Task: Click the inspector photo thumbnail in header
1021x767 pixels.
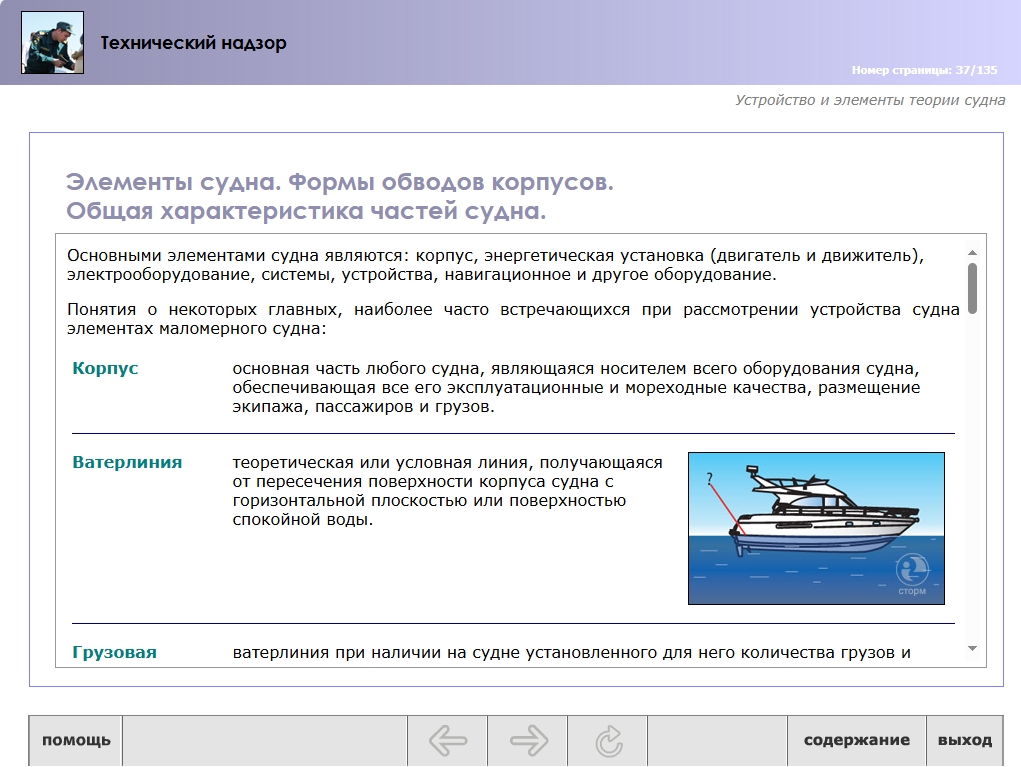Action: (52, 42)
